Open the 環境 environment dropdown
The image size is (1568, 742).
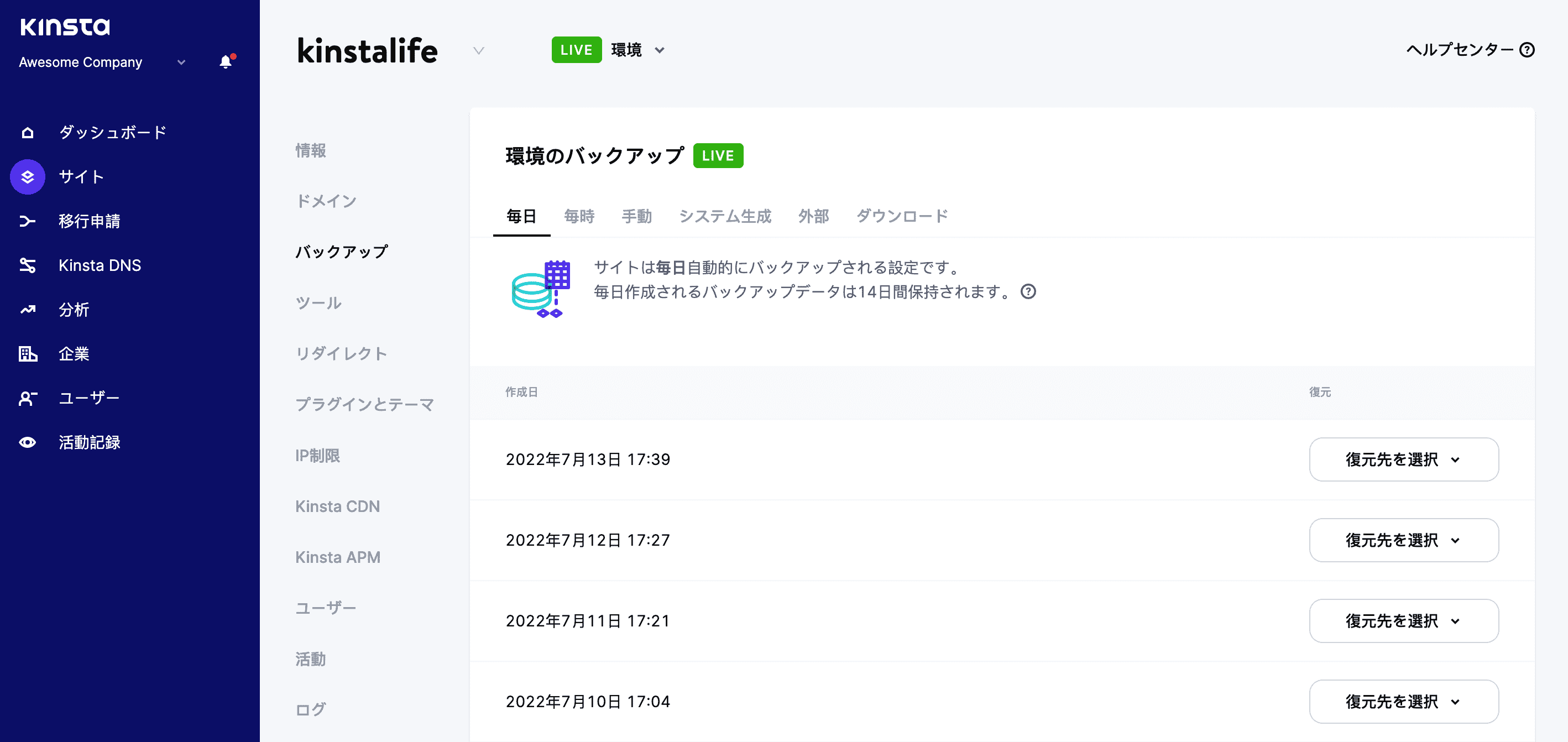660,50
